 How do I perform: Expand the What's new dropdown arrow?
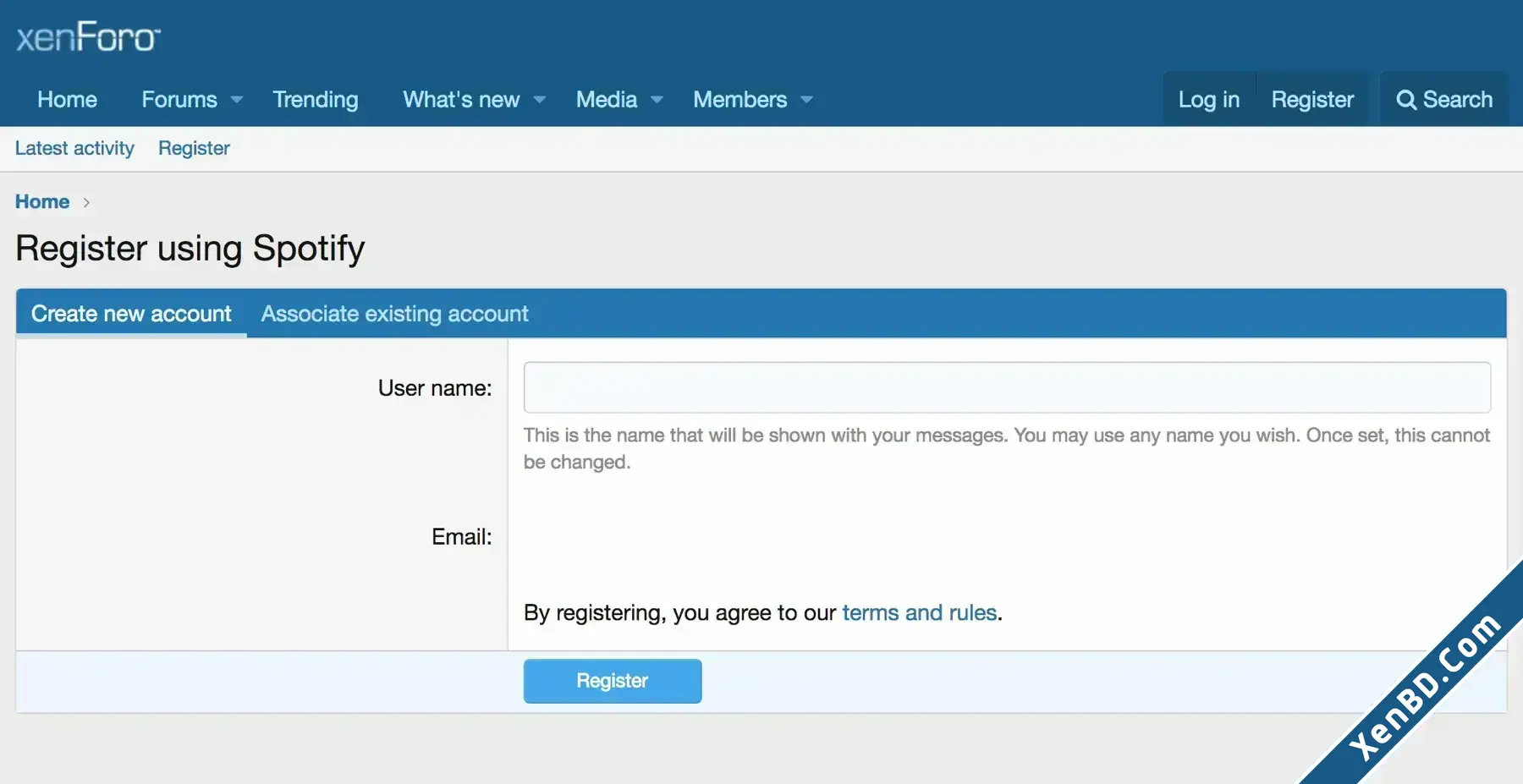(540, 100)
